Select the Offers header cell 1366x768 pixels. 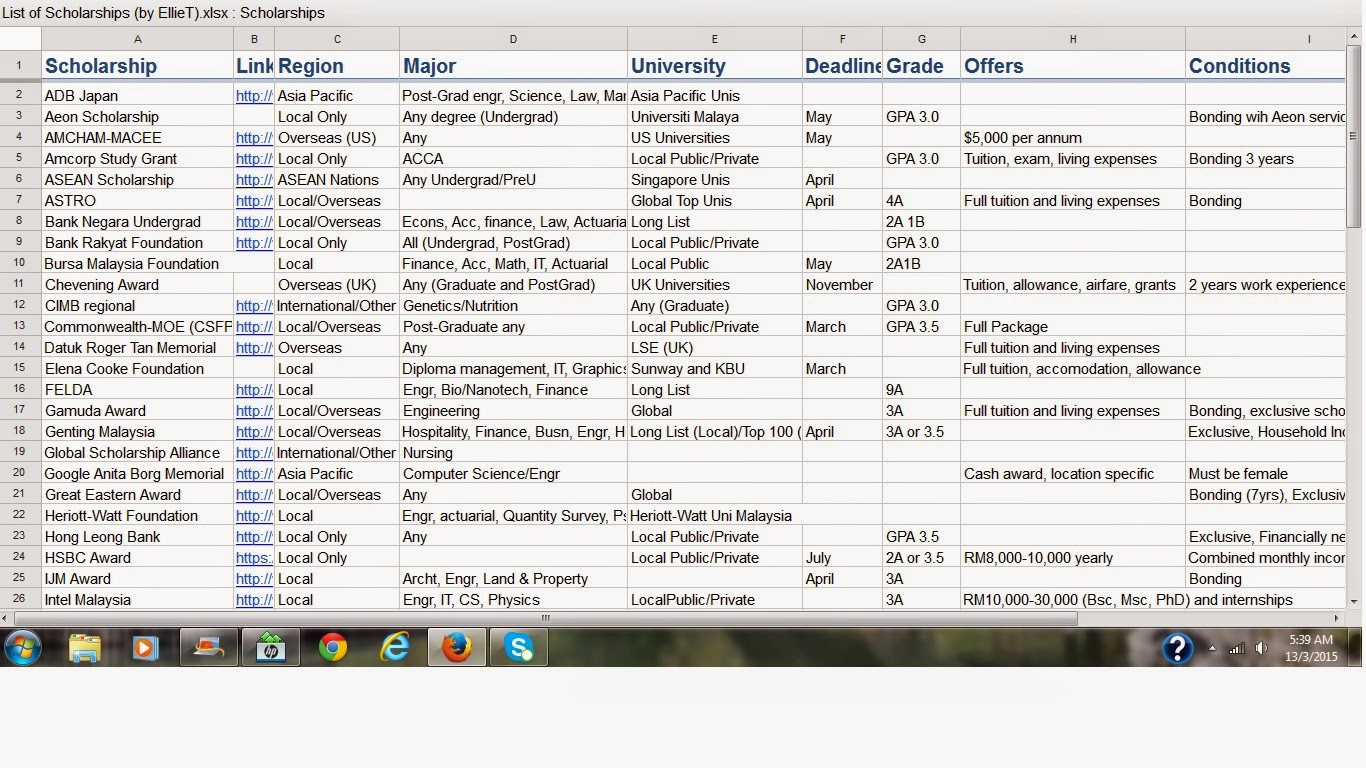click(1073, 66)
